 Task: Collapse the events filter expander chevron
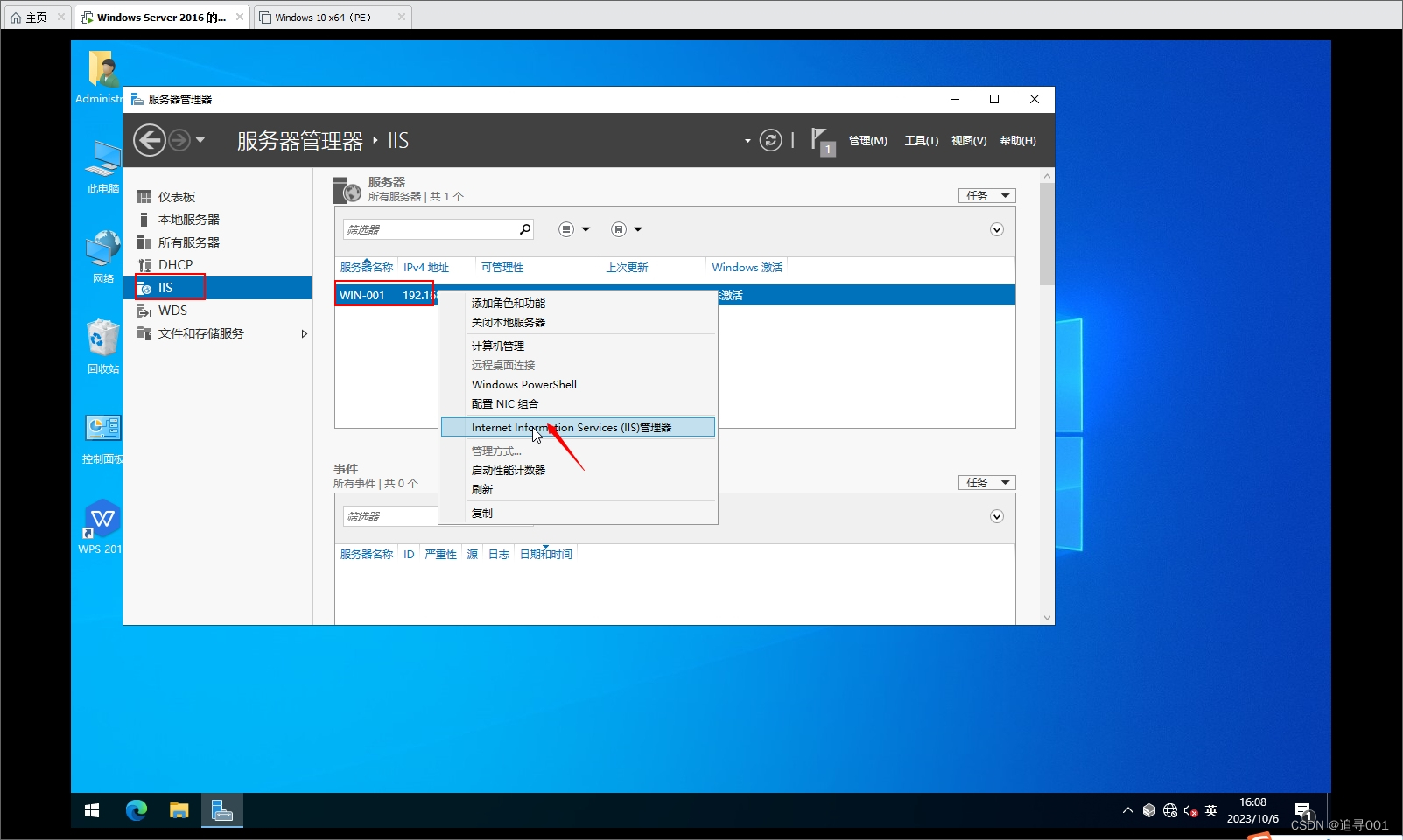point(996,516)
